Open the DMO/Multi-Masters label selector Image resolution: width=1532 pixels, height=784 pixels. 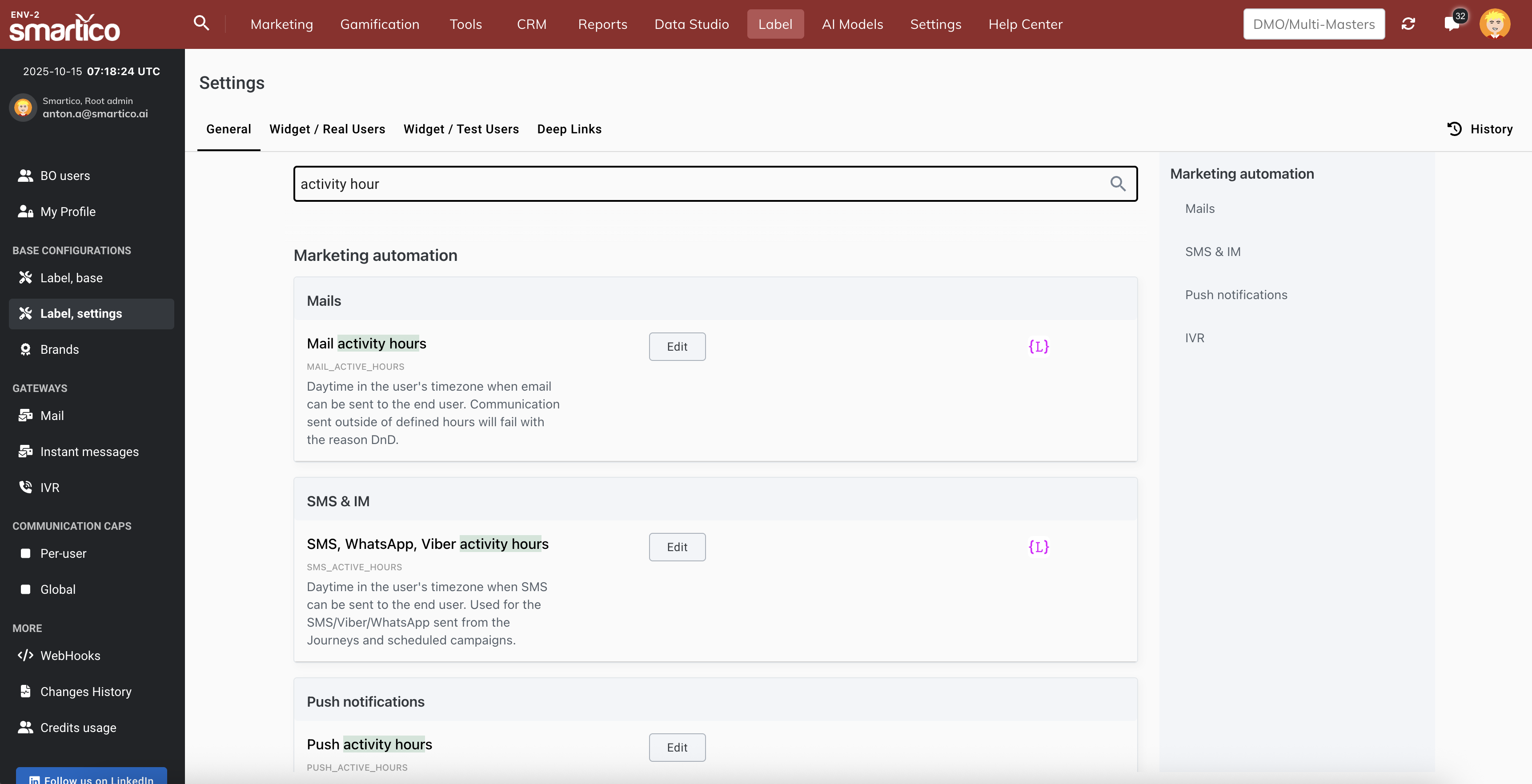click(x=1313, y=24)
